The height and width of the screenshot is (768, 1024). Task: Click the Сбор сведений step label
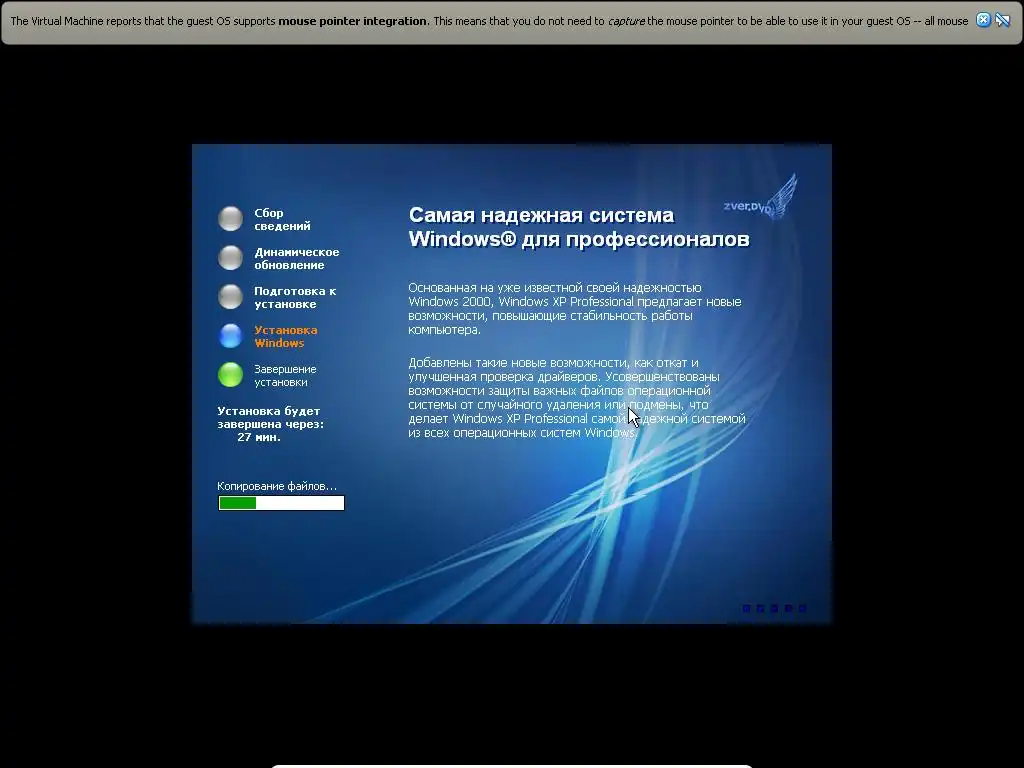[282, 219]
